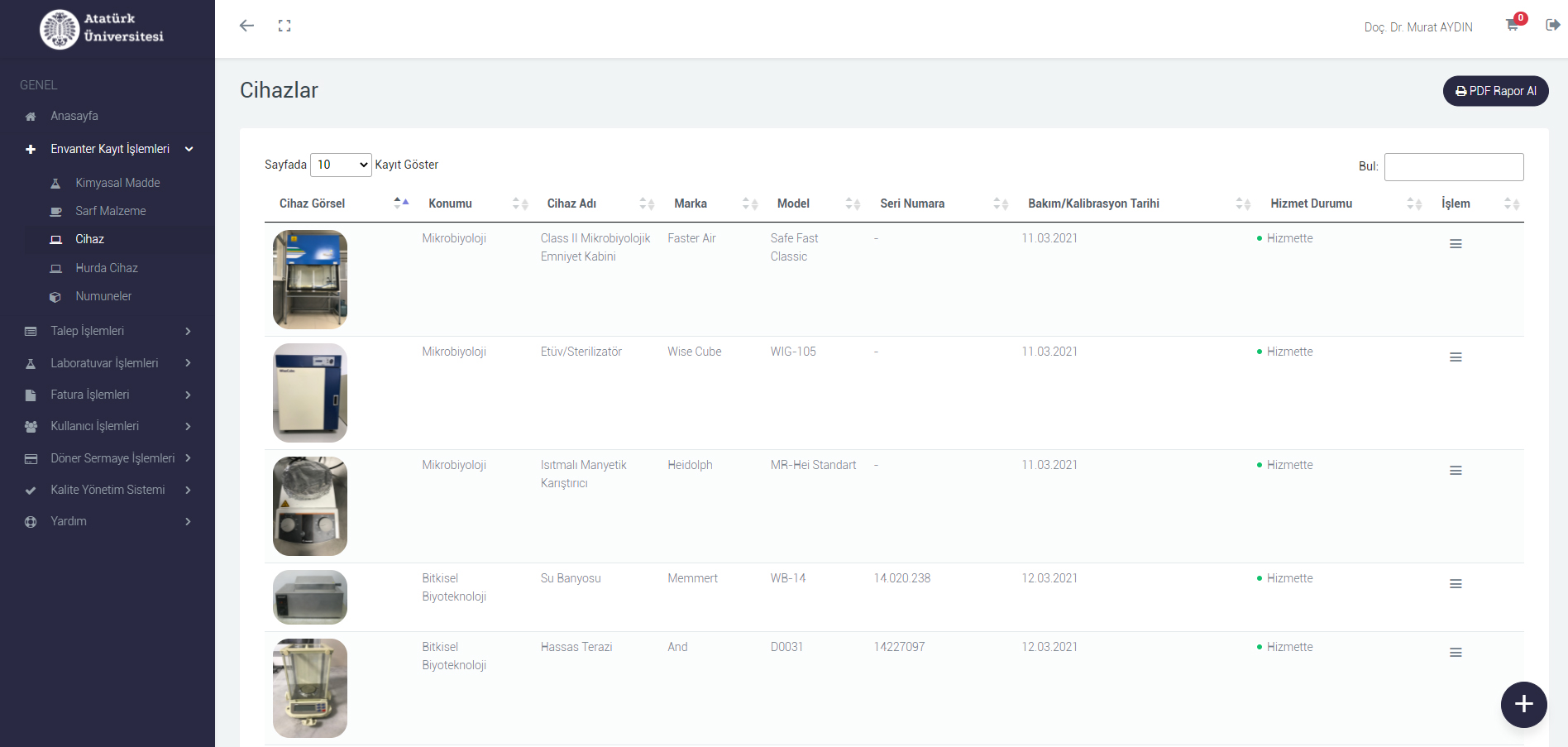1568x747 pixels.
Task: Open hamburger menu for Hassas Terazi row
Action: 1456,653
